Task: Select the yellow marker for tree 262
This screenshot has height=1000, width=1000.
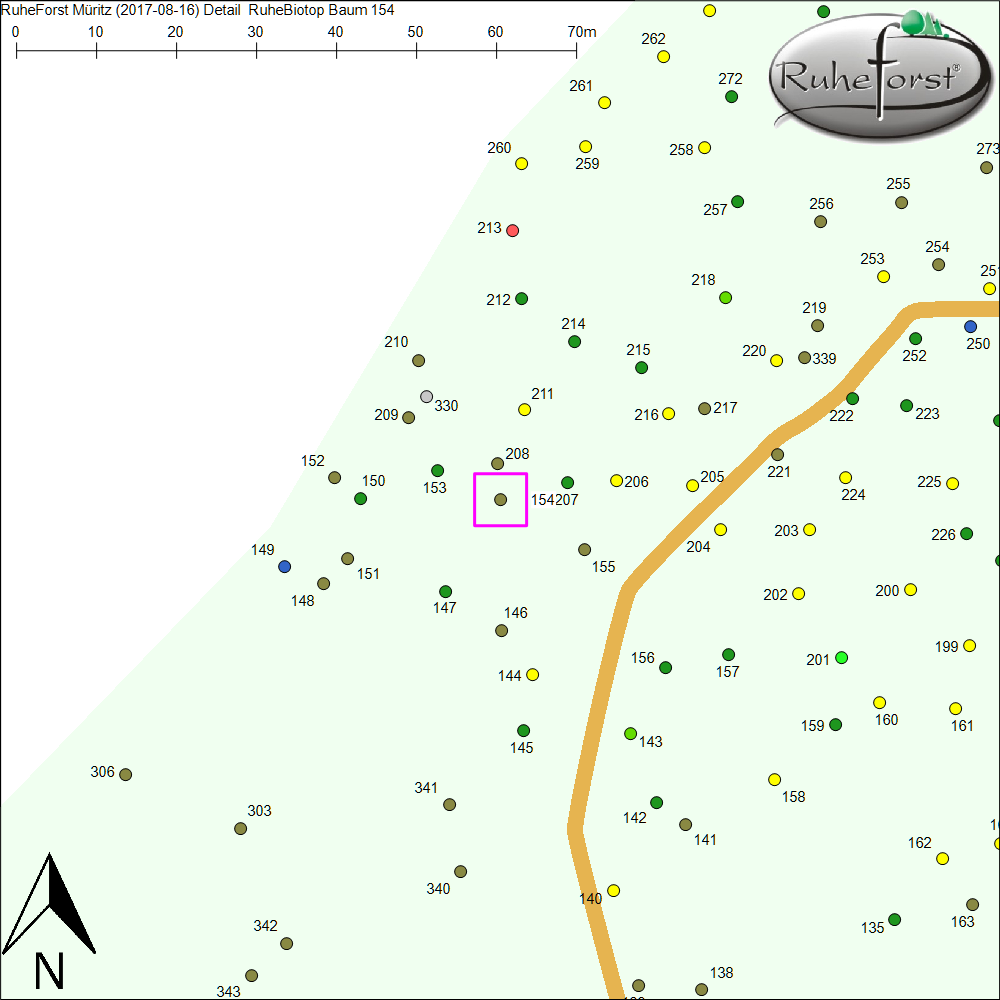Action: click(x=663, y=56)
